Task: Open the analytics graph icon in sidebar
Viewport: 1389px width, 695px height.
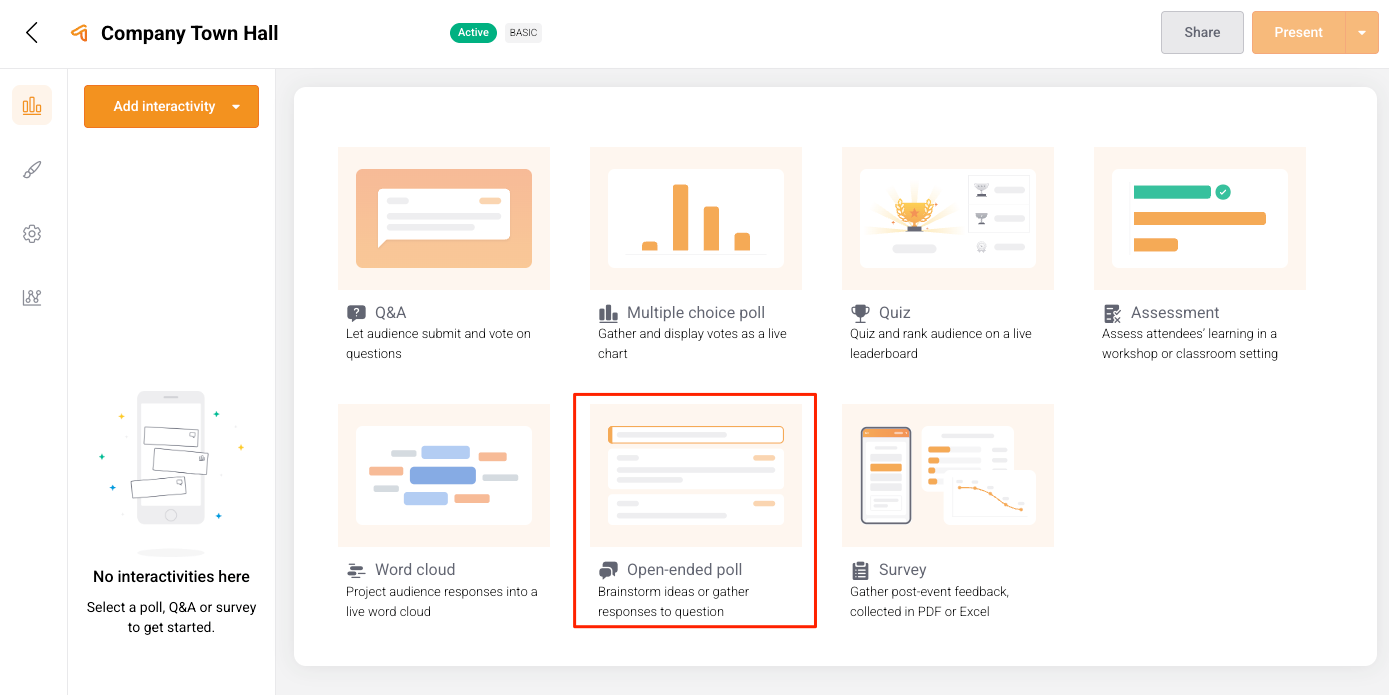Action: (32, 297)
